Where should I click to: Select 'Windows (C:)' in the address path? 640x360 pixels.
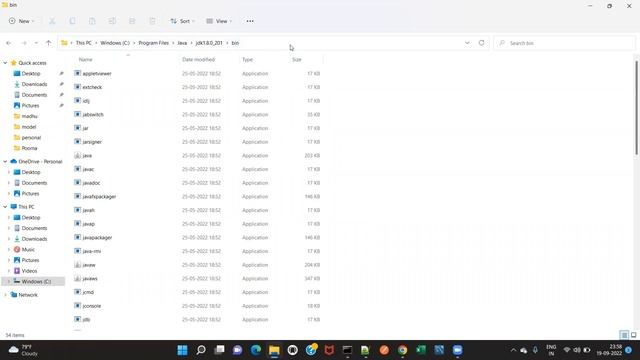click(x=115, y=43)
